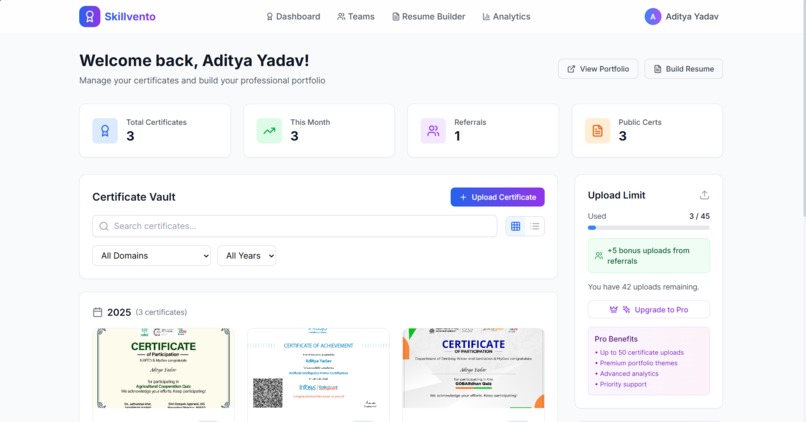Click the bonus uploads referral icon
This screenshot has width=806, height=422.
(x=599, y=255)
